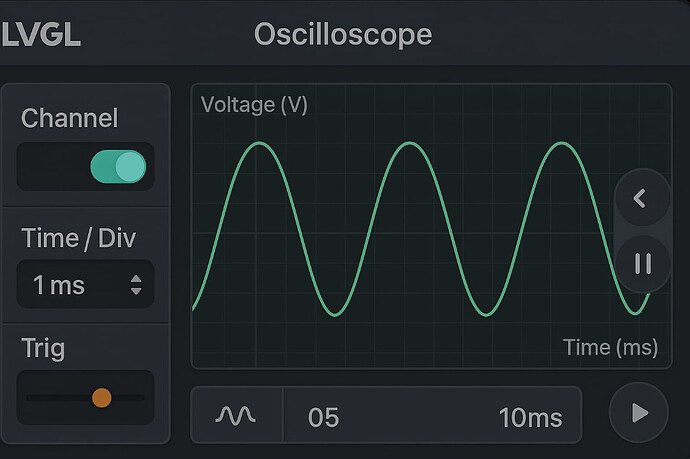Select the waveform shape icon button
Image resolution: width=690 pixels, height=459 pixels.
pos(237,415)
